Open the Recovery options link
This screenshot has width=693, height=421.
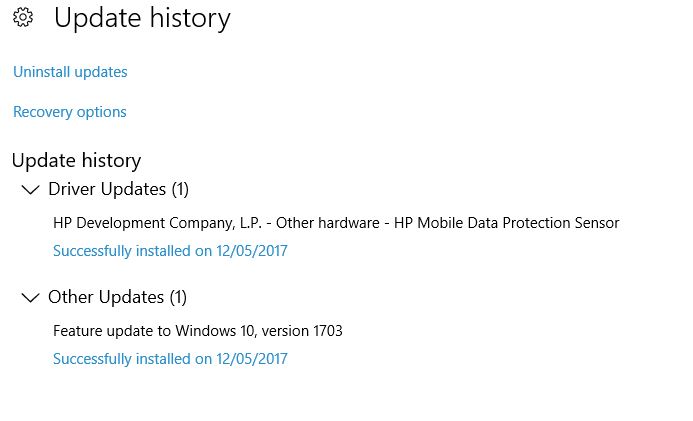pos(70,112)
